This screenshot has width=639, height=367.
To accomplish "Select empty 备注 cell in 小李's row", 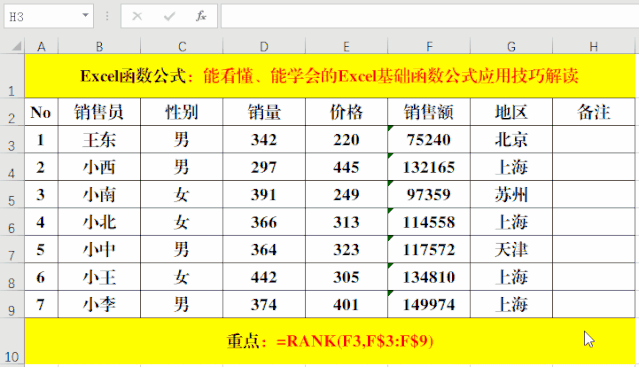I will click(594, 305).
